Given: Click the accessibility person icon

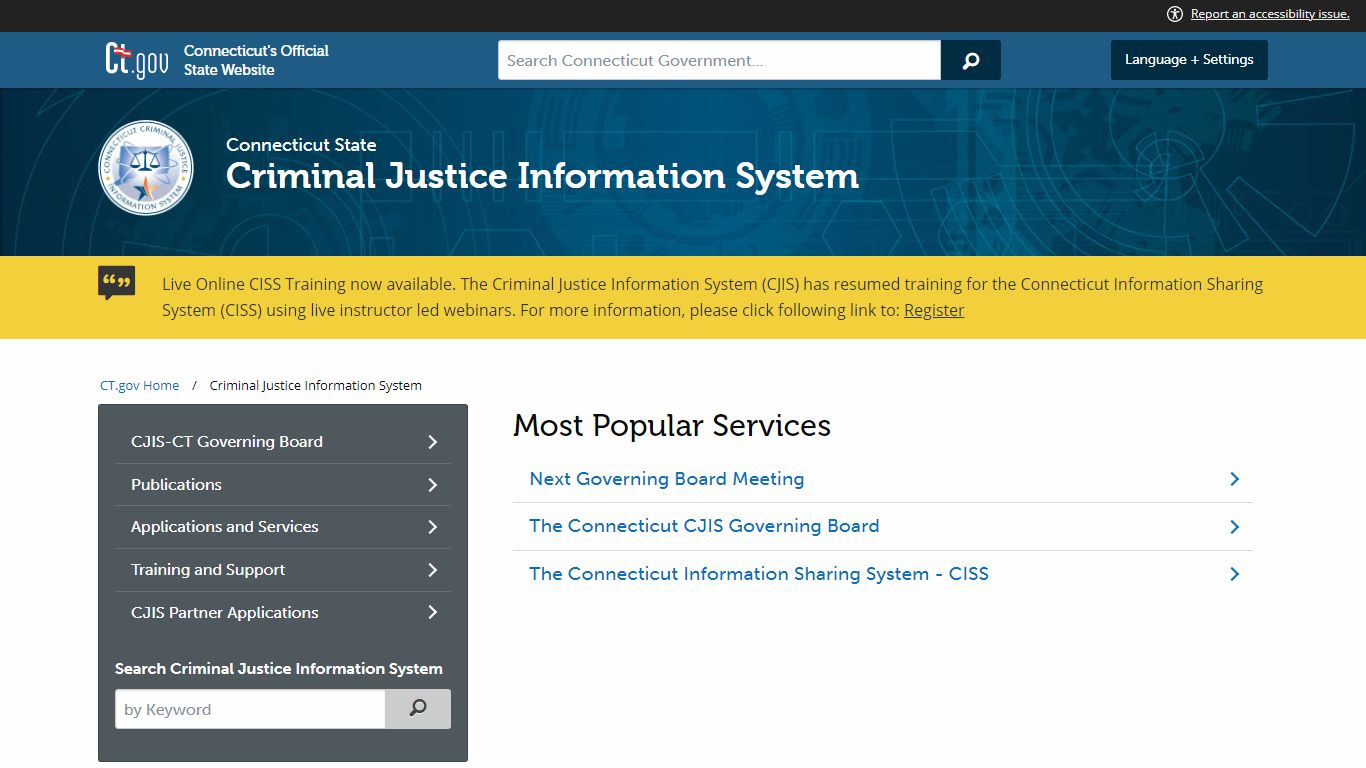Looking at the screenshot, I should [1175, 14].
